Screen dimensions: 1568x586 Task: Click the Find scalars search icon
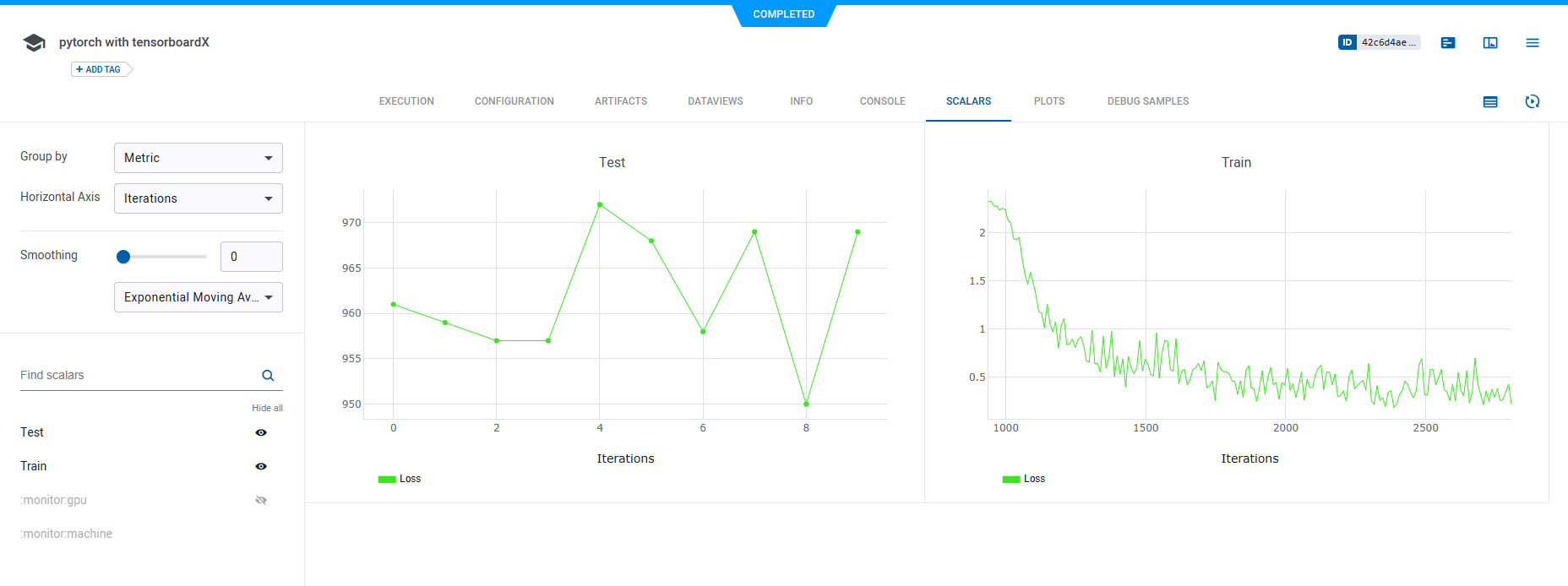pyautogui.click(x=268, y=376)
